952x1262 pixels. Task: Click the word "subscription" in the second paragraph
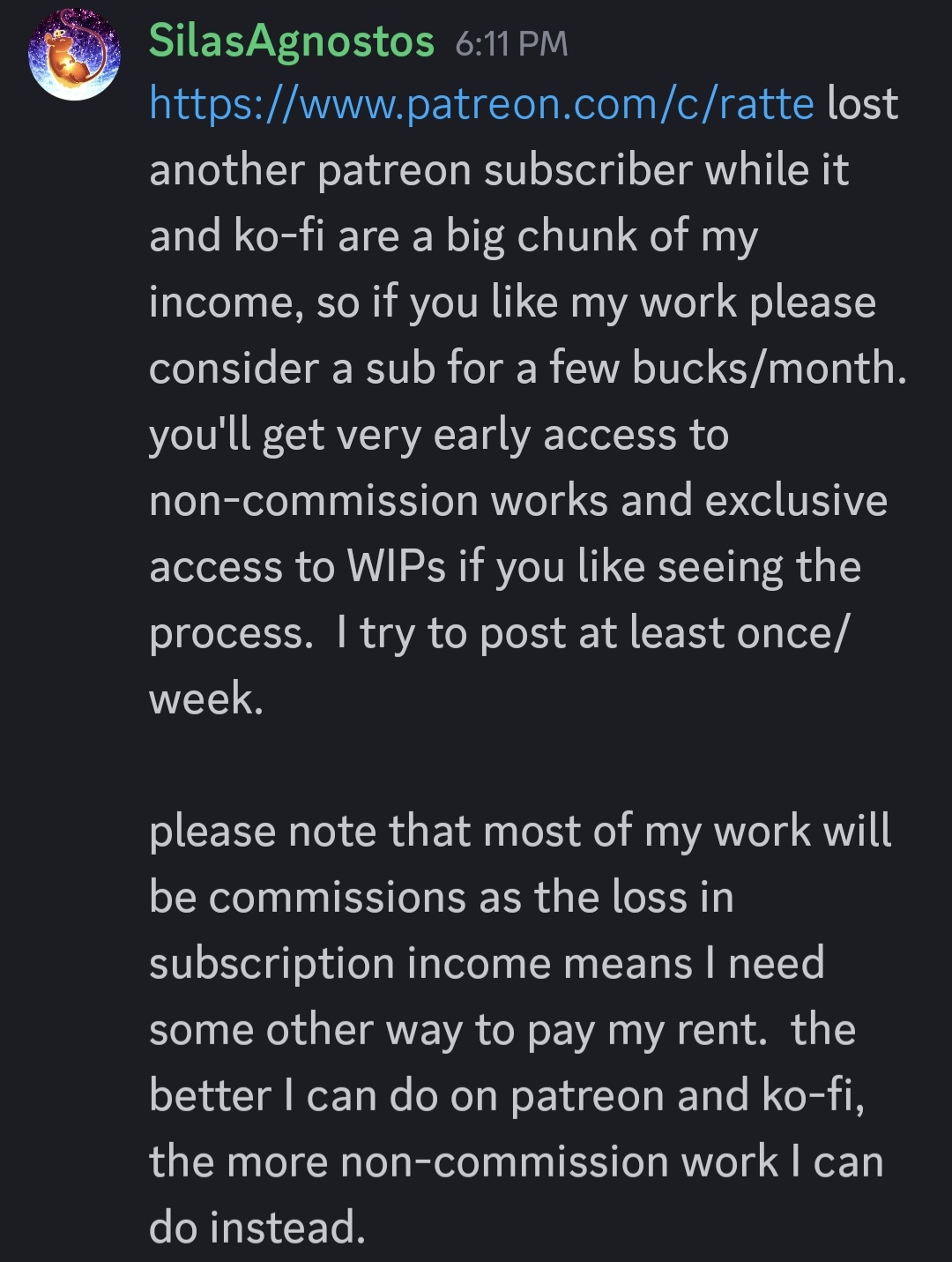click(271, 964)
